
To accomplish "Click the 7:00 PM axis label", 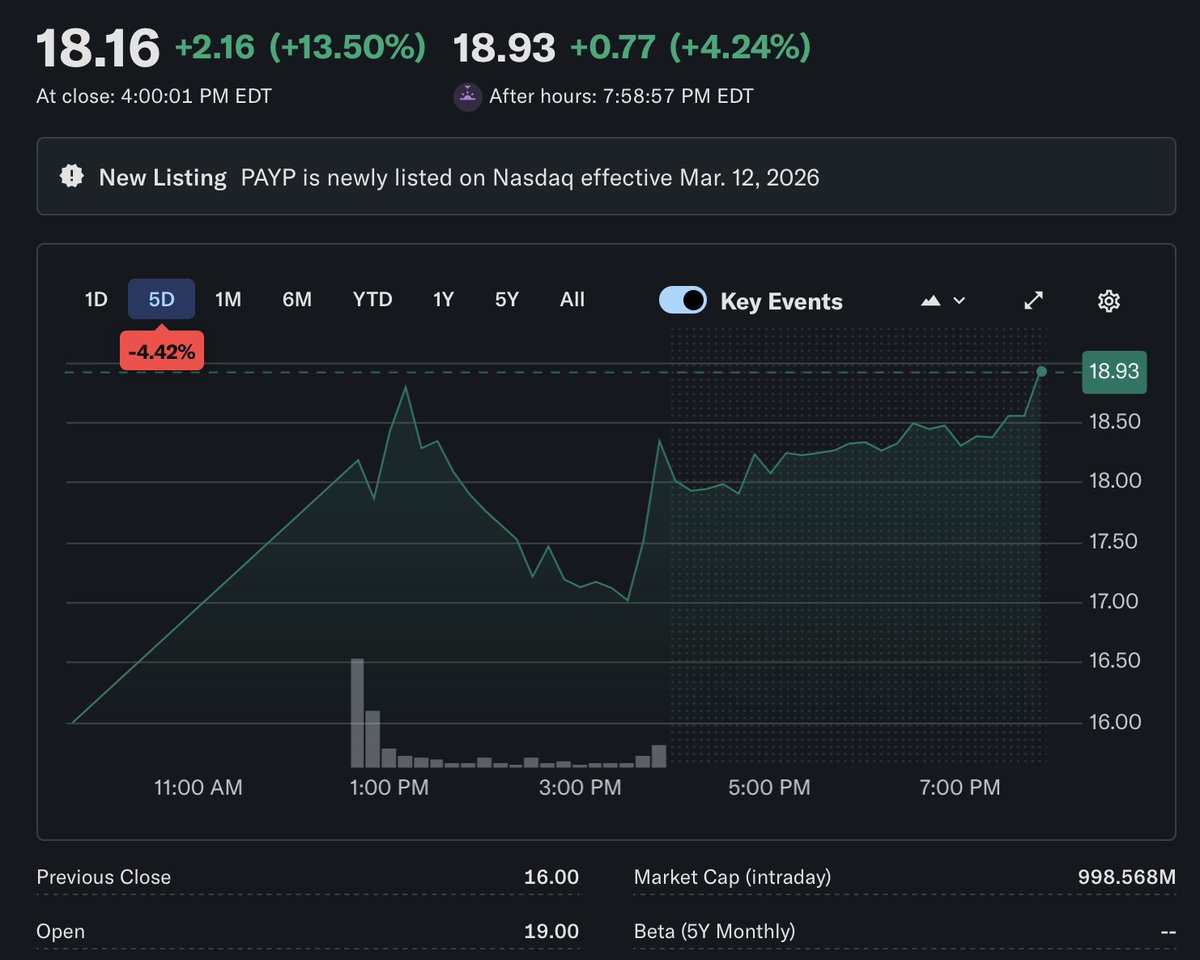I will coord(960,788).
